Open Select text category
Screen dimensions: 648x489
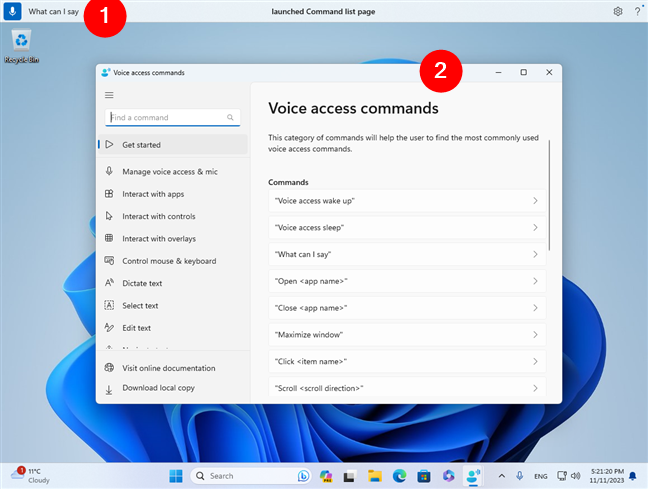point(173,305)
